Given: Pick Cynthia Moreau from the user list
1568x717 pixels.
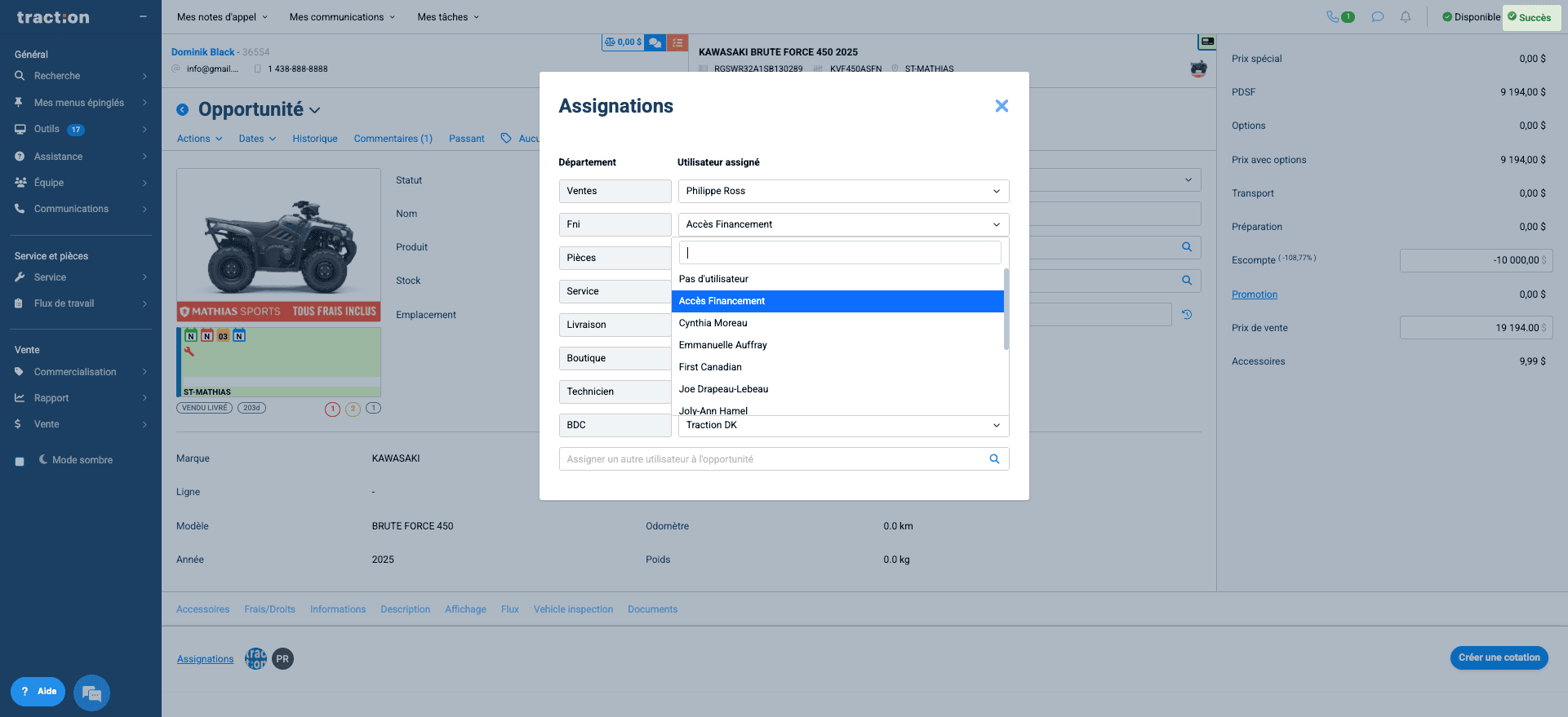Looking at the screenshot, I should (837, 323).
